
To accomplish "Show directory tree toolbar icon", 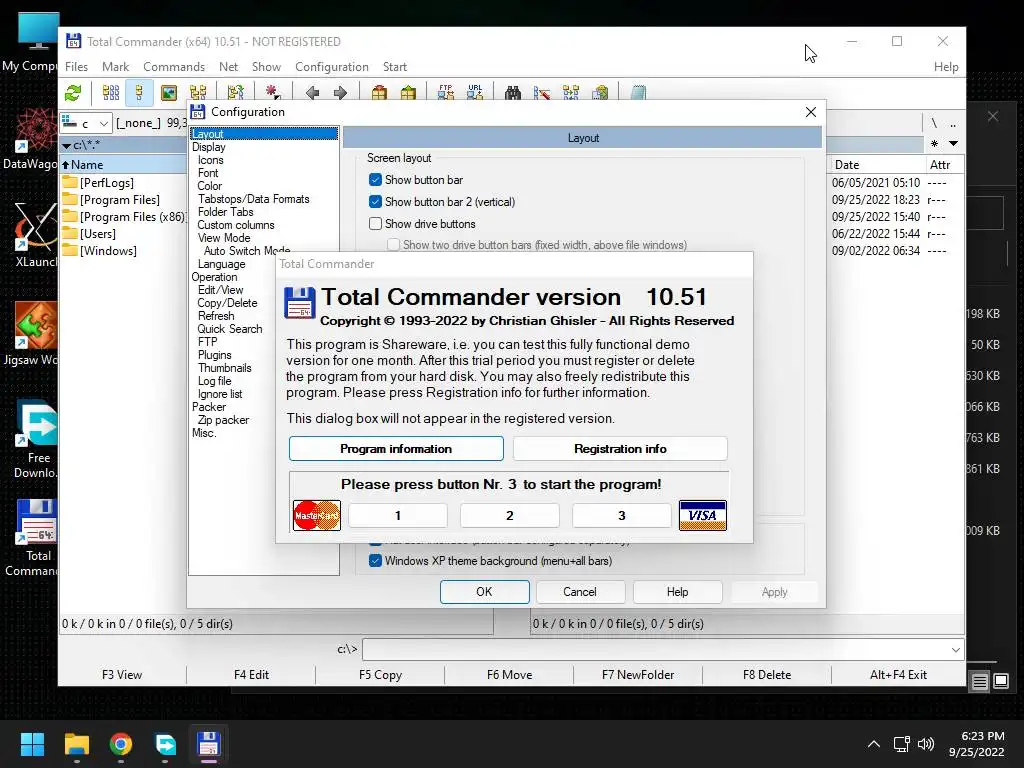I will tap(198, 93).
